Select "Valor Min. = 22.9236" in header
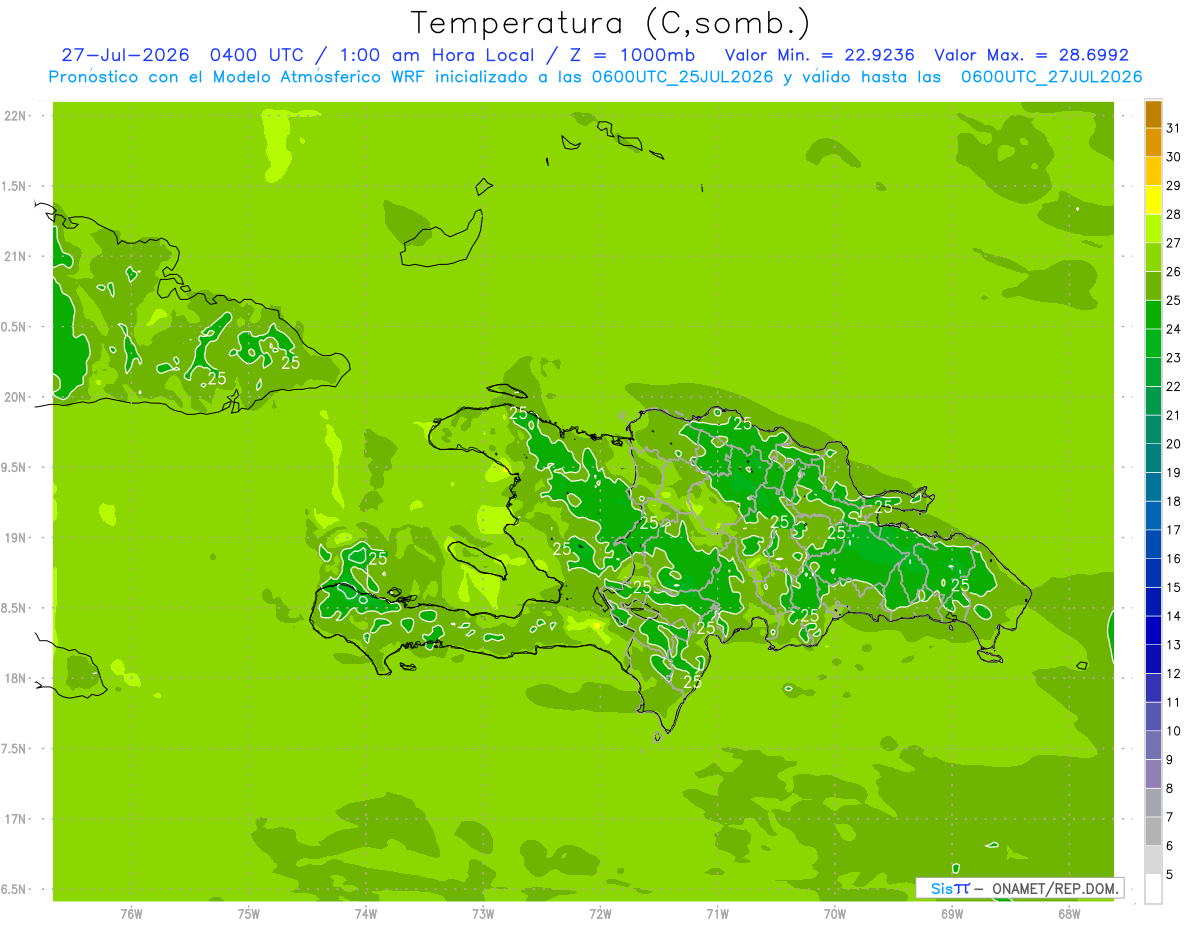The height and width of the screenshot is (927, 1200). click(x=819, y=55)
